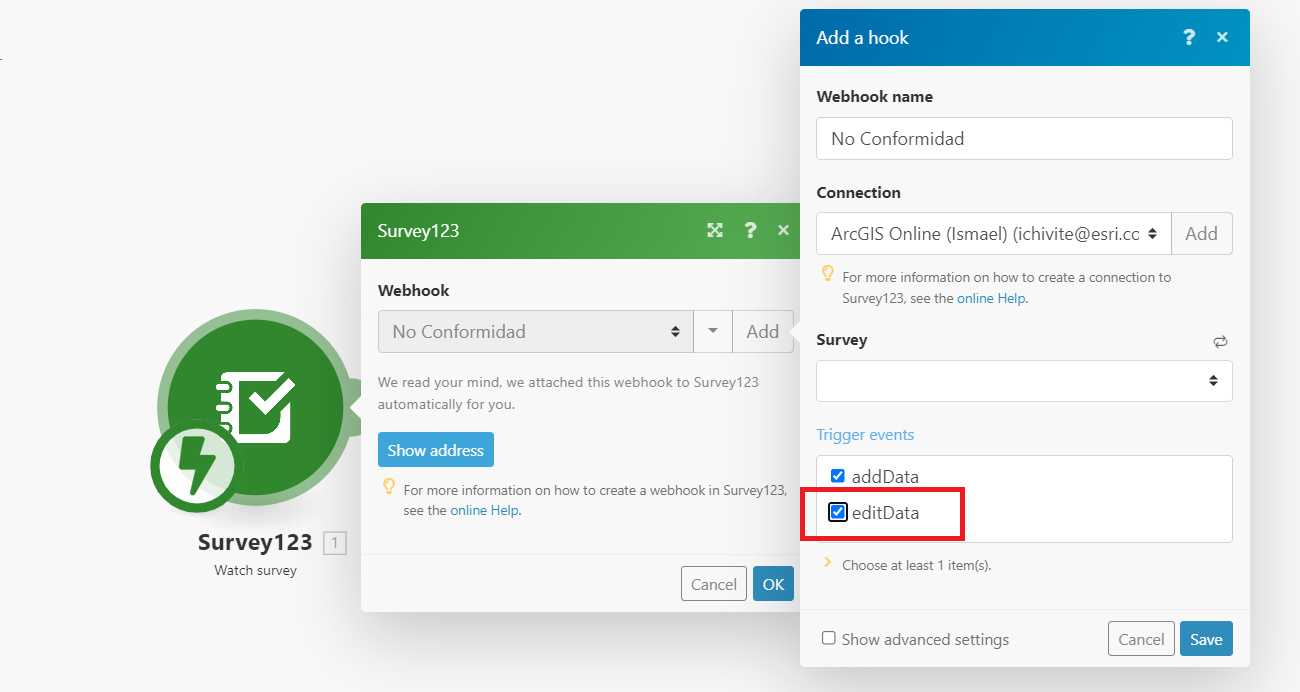1300x692 pixels.
Task: Open the Survey dropdown
Action: [1024, 381]
